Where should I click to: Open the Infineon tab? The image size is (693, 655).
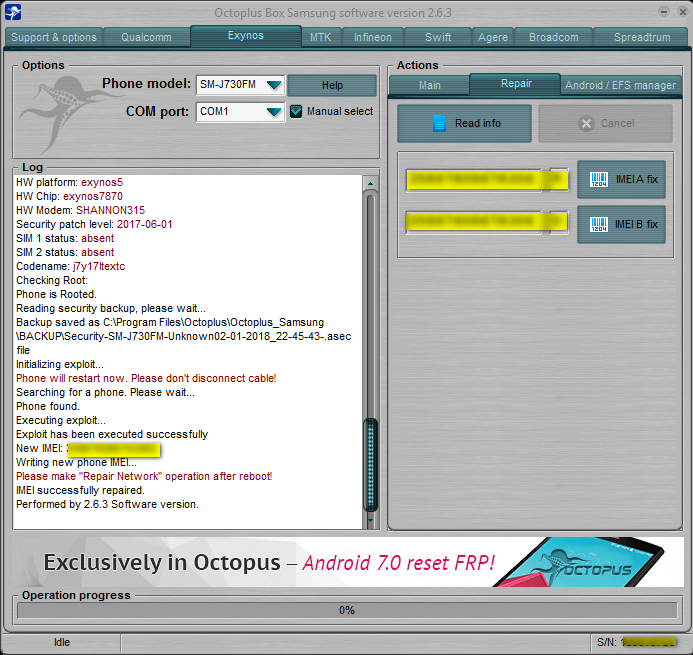click(373, 37)
